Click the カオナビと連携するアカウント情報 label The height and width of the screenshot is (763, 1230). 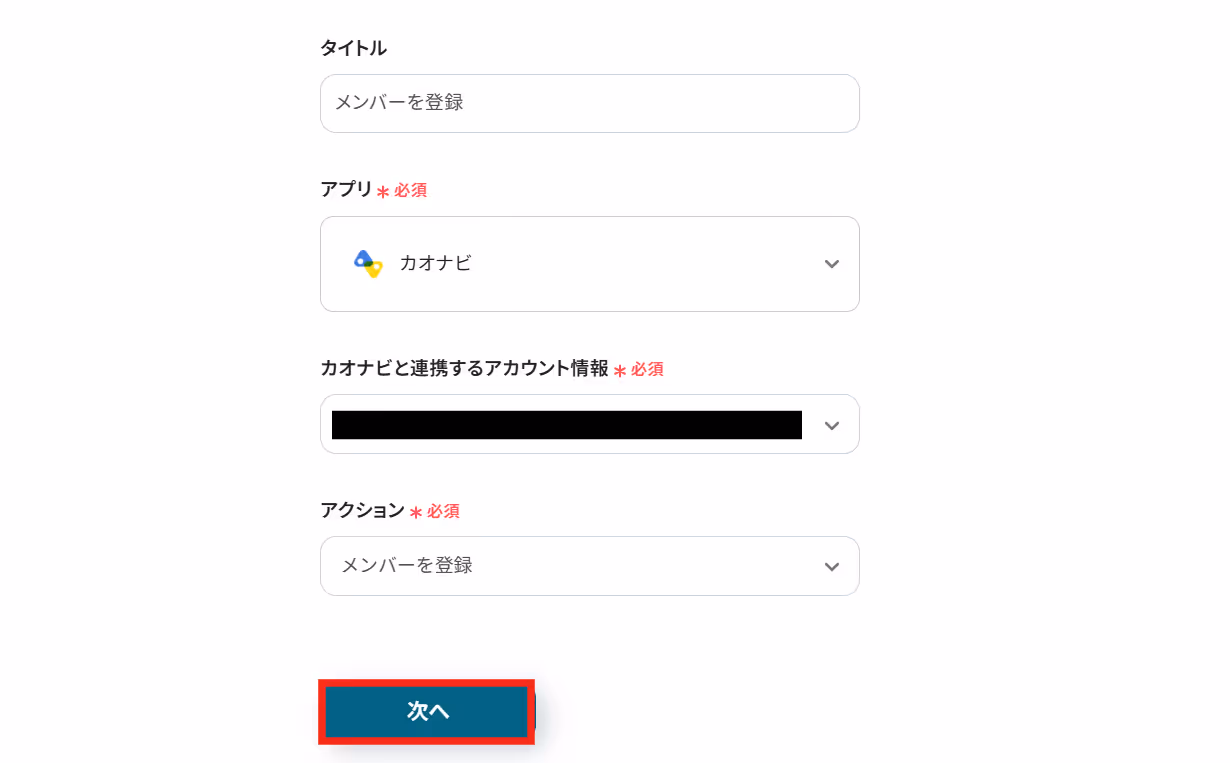tap(464, 368)
